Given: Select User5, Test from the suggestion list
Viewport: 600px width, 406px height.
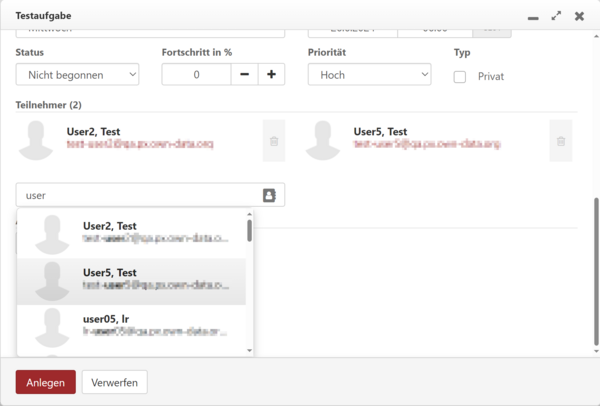Looking at the screenshot, I should [131, 281].
